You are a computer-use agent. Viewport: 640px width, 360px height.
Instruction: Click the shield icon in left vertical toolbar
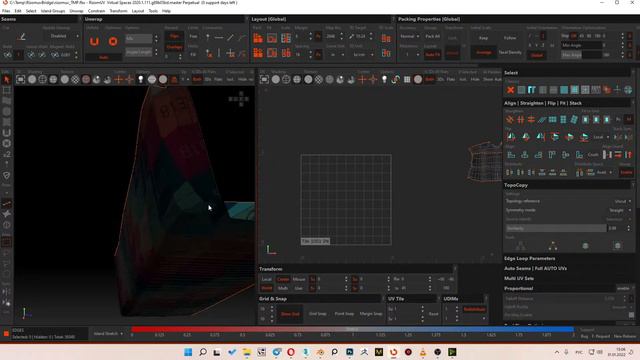click(x=6, y=176)
